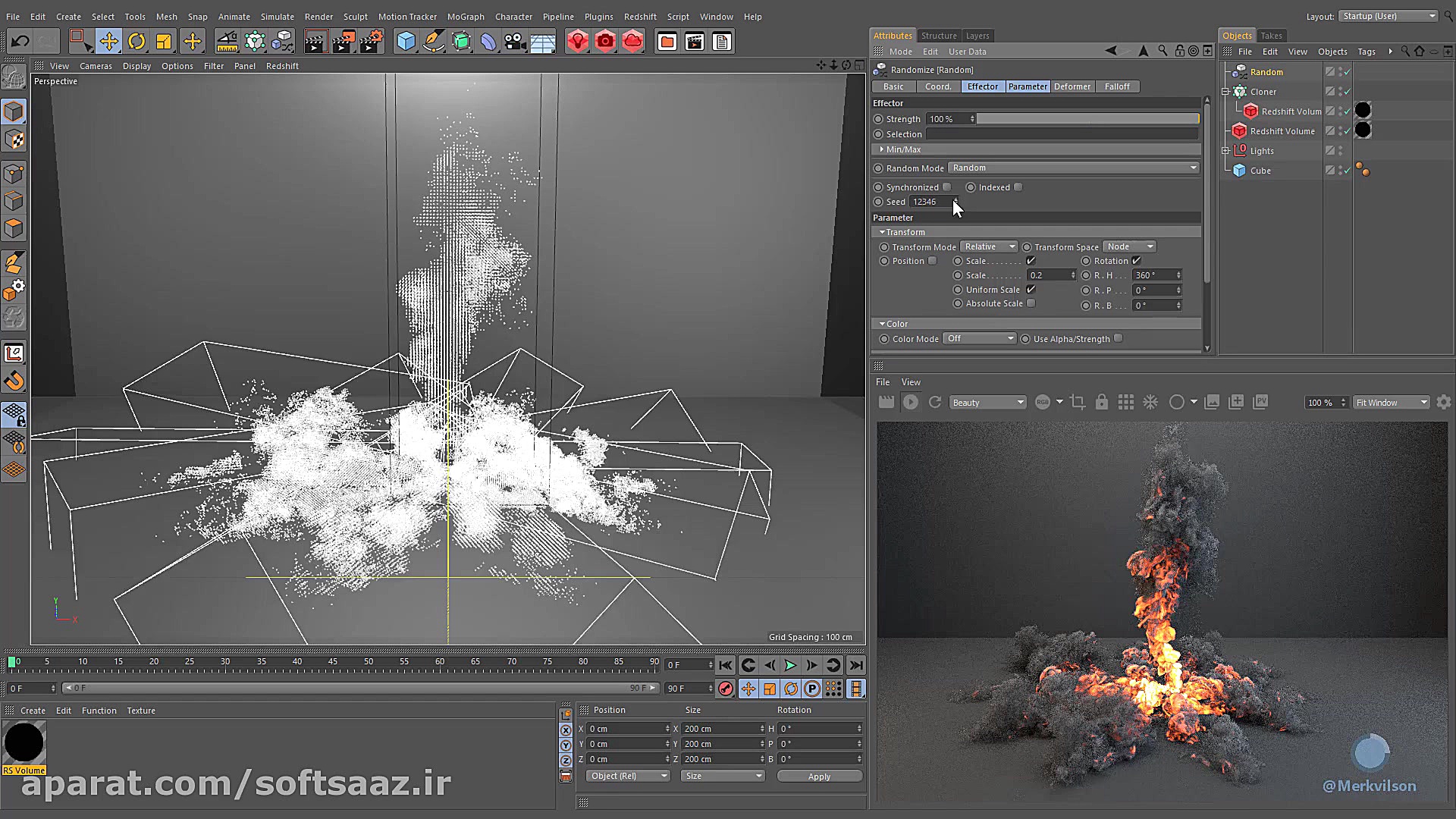This screenshot has height=819, width=1456.
Task: Select the Move tool in the toolbar
Action: pos(108,41)
